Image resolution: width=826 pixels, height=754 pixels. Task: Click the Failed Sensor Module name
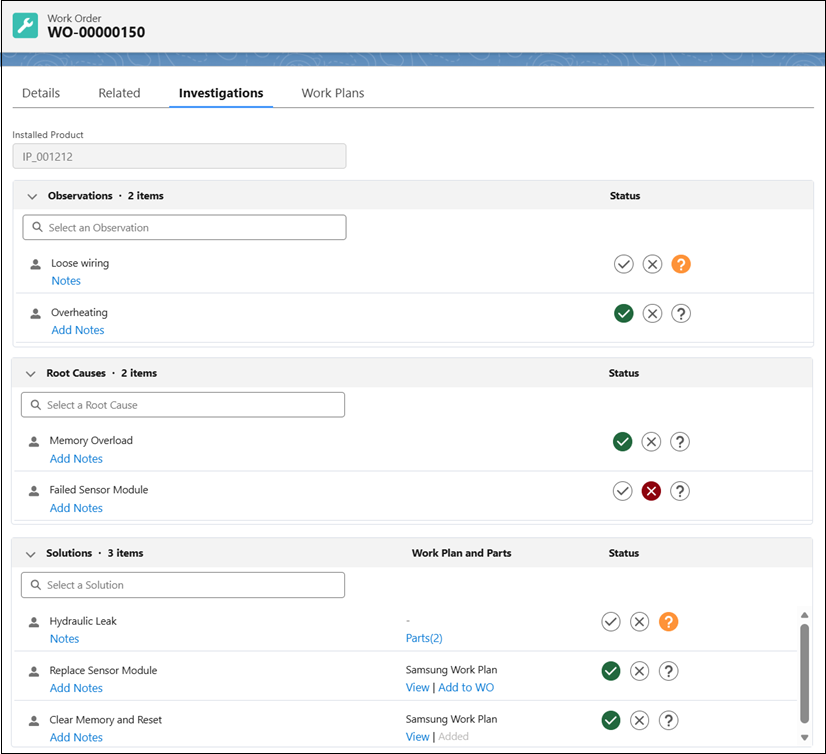click(99, 490)
